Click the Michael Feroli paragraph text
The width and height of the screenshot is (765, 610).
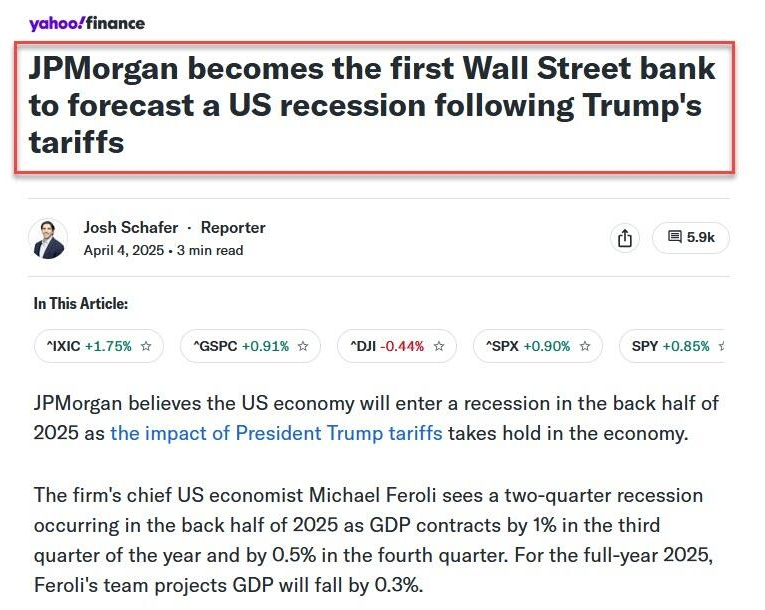(x=368, y=540)
